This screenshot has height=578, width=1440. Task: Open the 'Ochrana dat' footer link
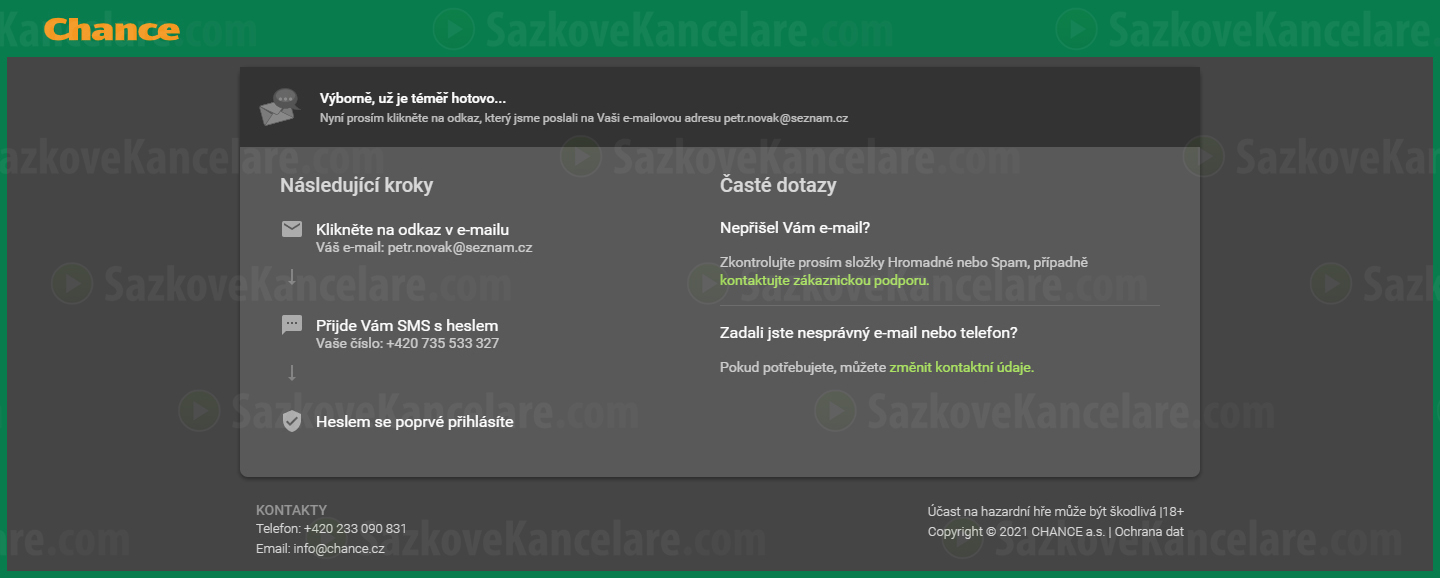[1149, 532]
